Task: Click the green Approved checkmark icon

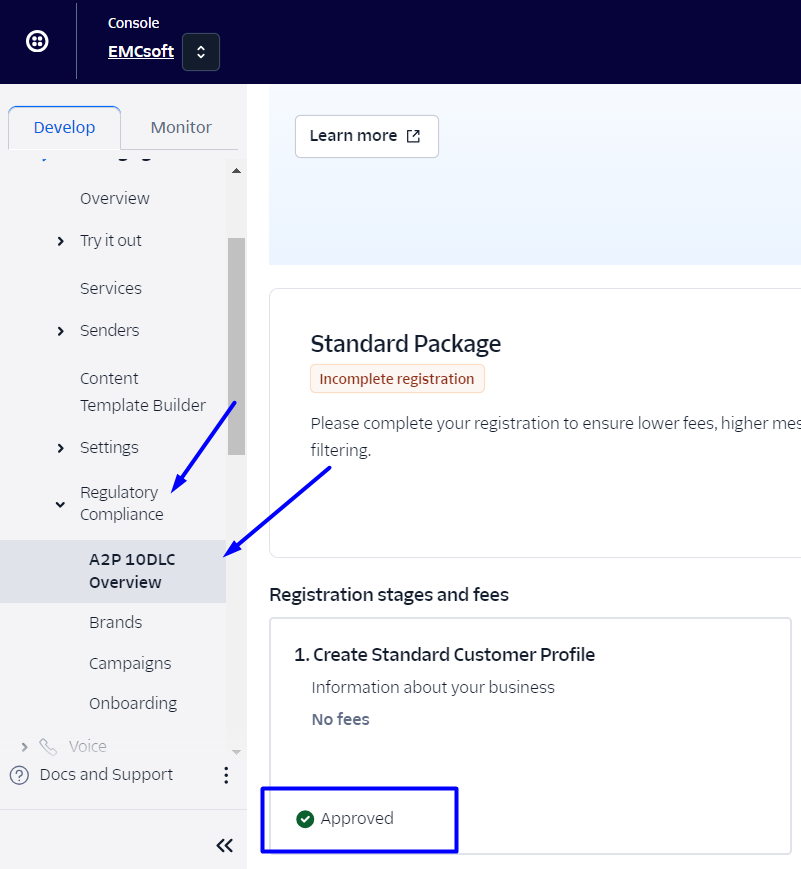Action: (x=305, y=819)
